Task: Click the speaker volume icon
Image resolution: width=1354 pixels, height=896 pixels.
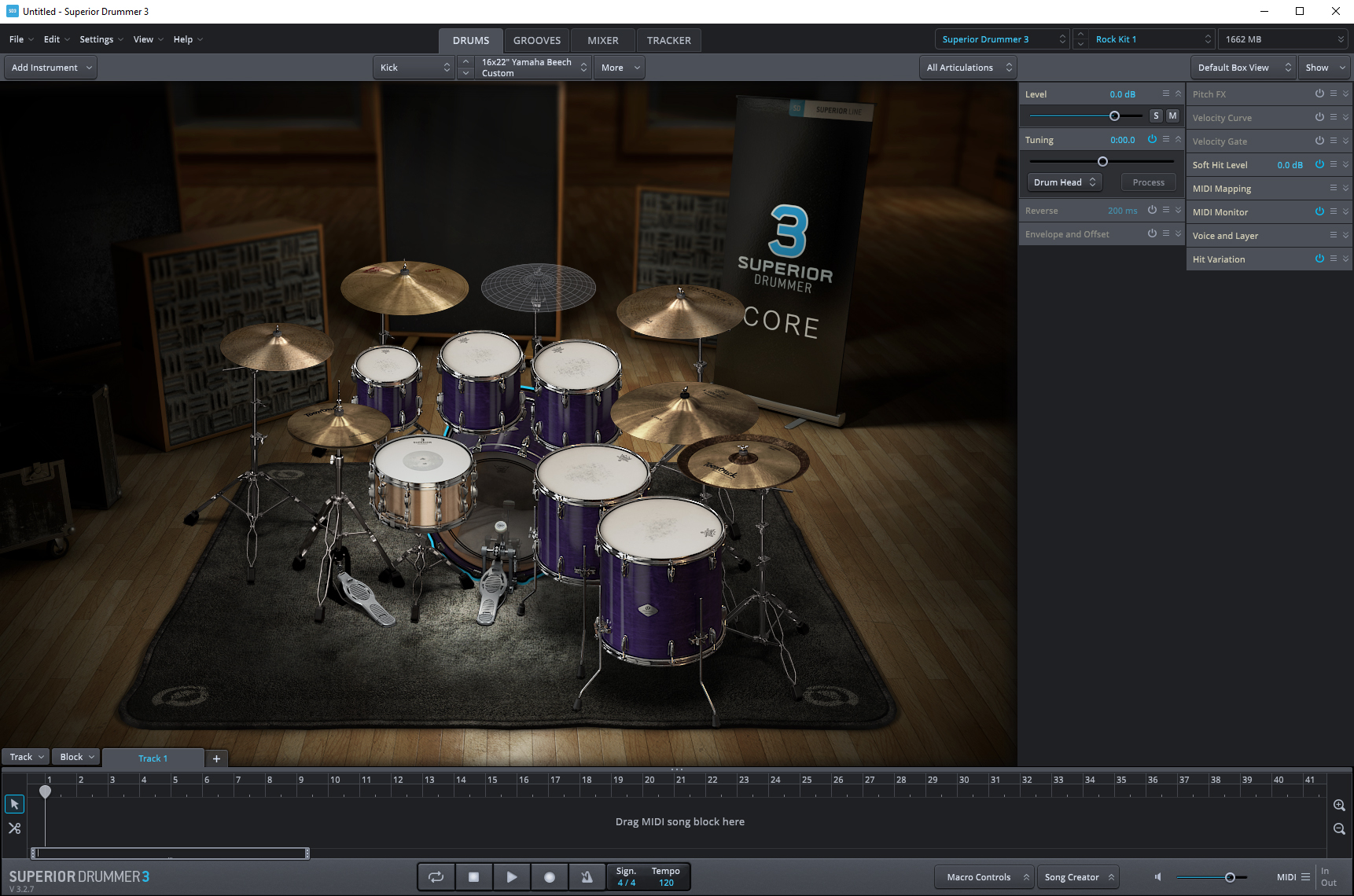Action: point(1157,877)
